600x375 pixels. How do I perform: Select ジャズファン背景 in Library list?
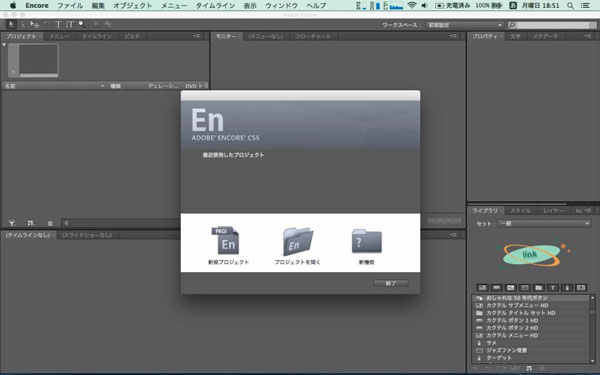point(531,350)
